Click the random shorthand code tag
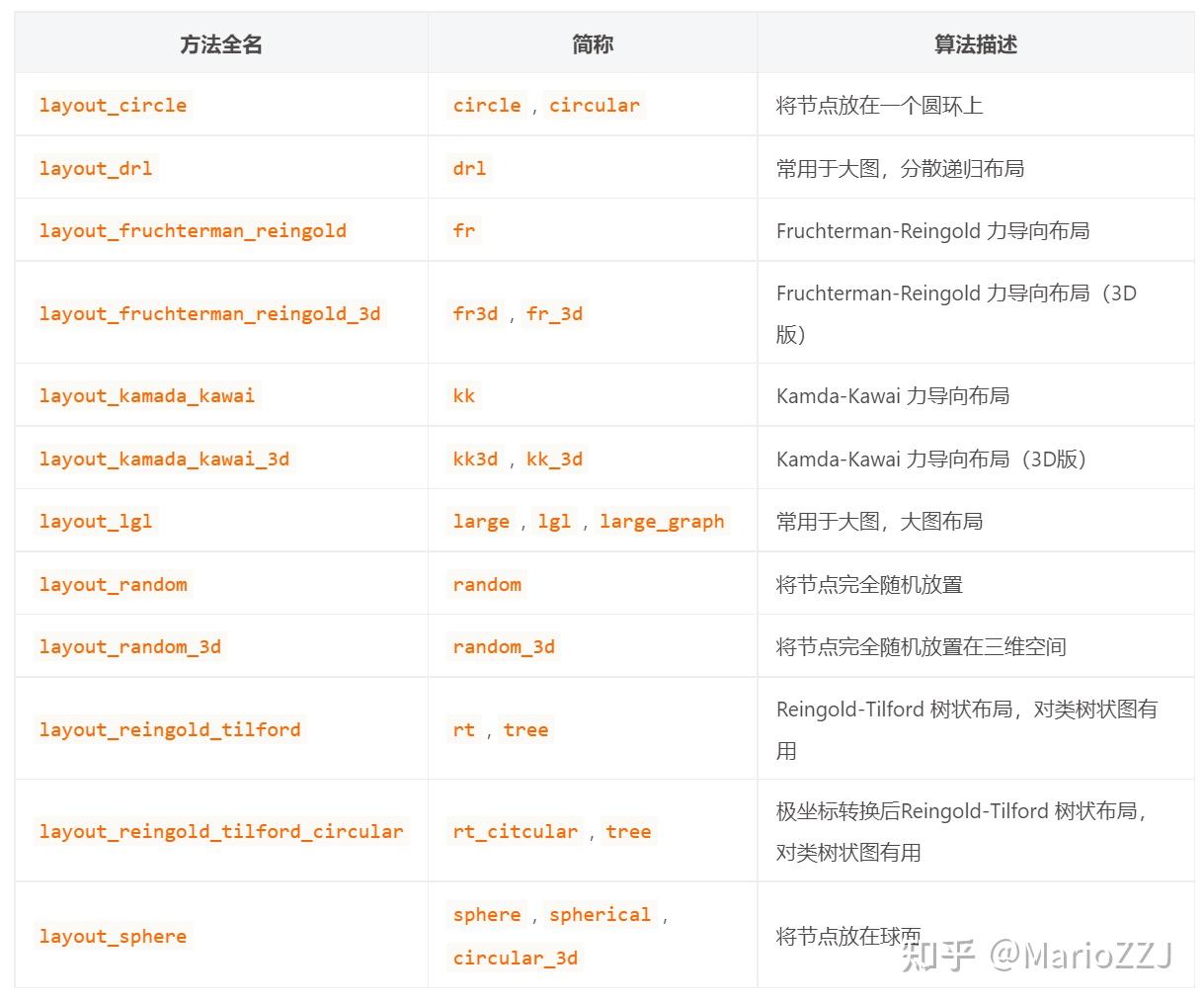This screenshot has width=1204, height=1003. [487, 584]
